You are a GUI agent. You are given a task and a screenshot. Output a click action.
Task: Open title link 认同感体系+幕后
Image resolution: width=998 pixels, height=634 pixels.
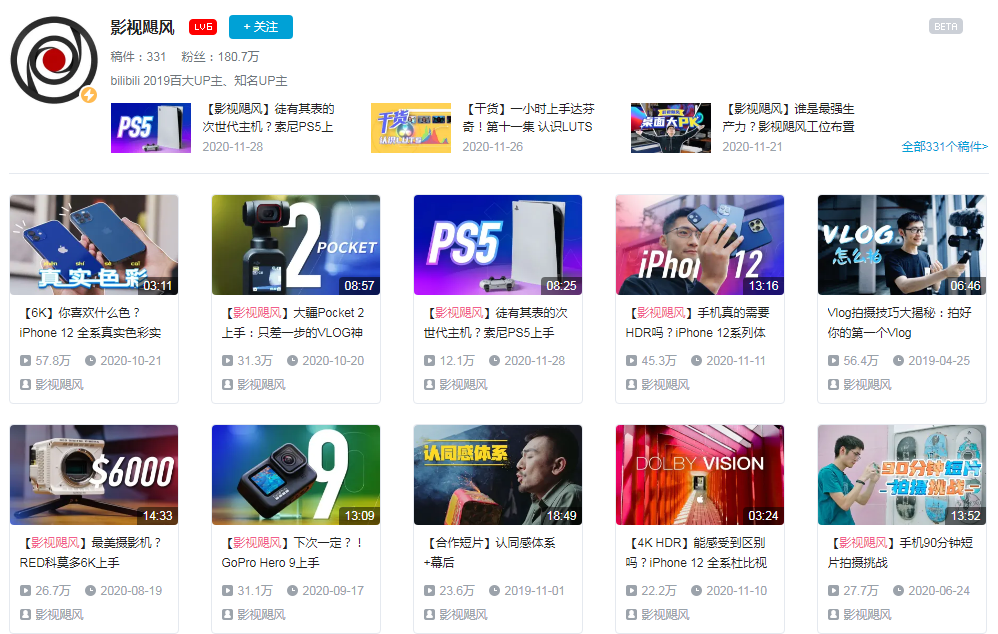click(489, 553)
